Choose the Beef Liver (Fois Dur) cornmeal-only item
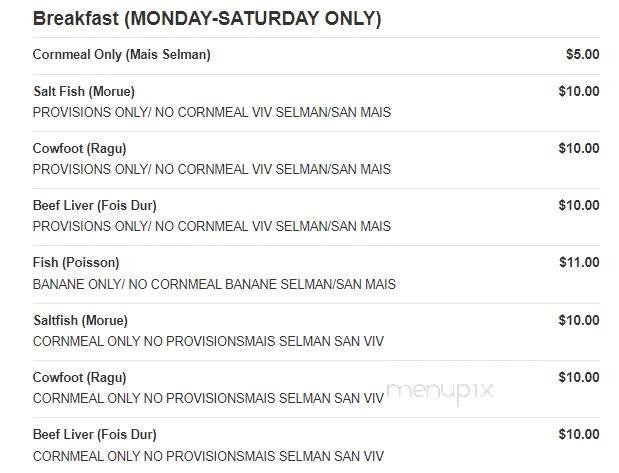The image size is (619, 473). tap(94, 434)
